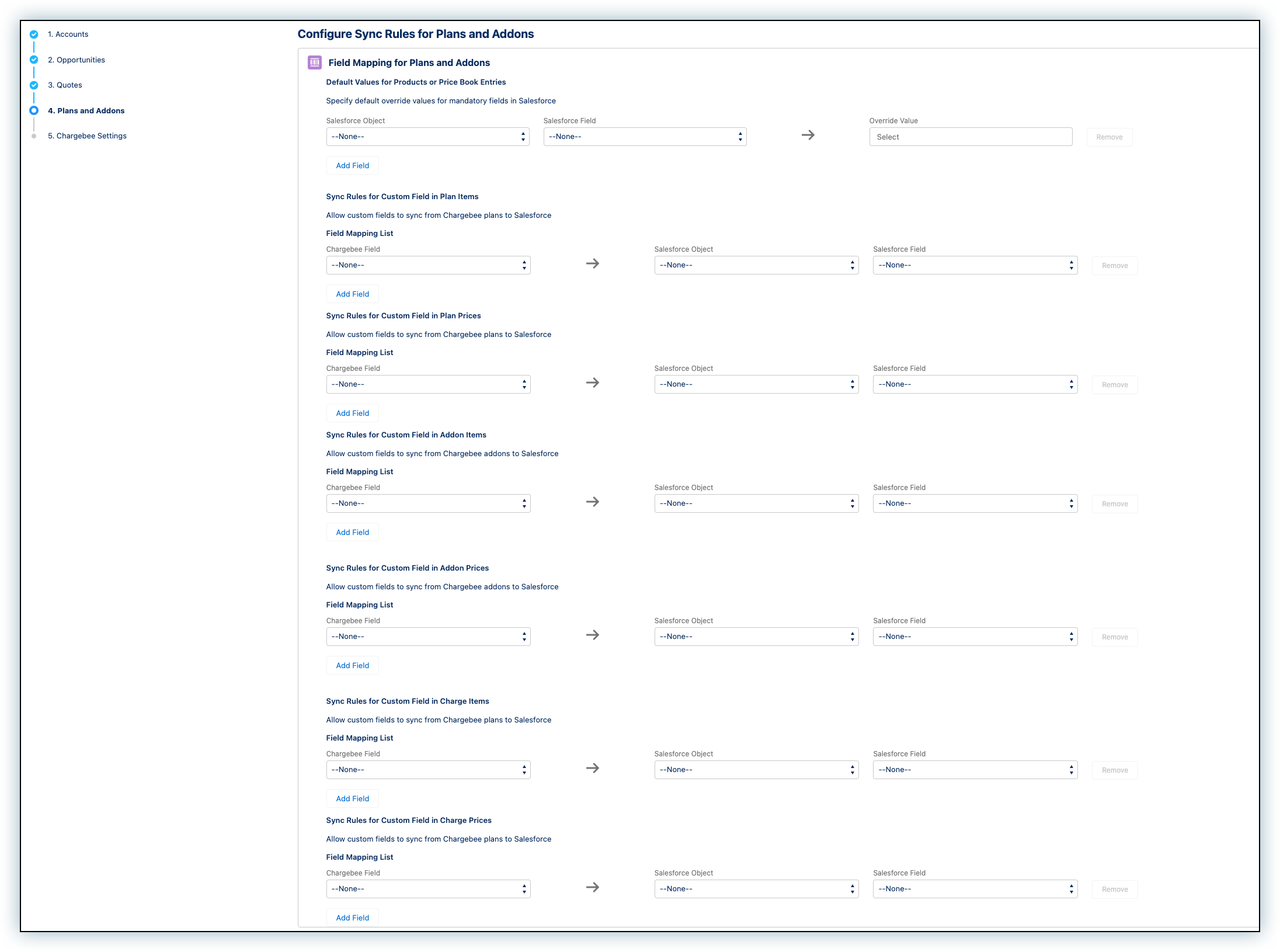
Task: Open Salesforce Object dropdown under Default Values
Action: [427, 137]
